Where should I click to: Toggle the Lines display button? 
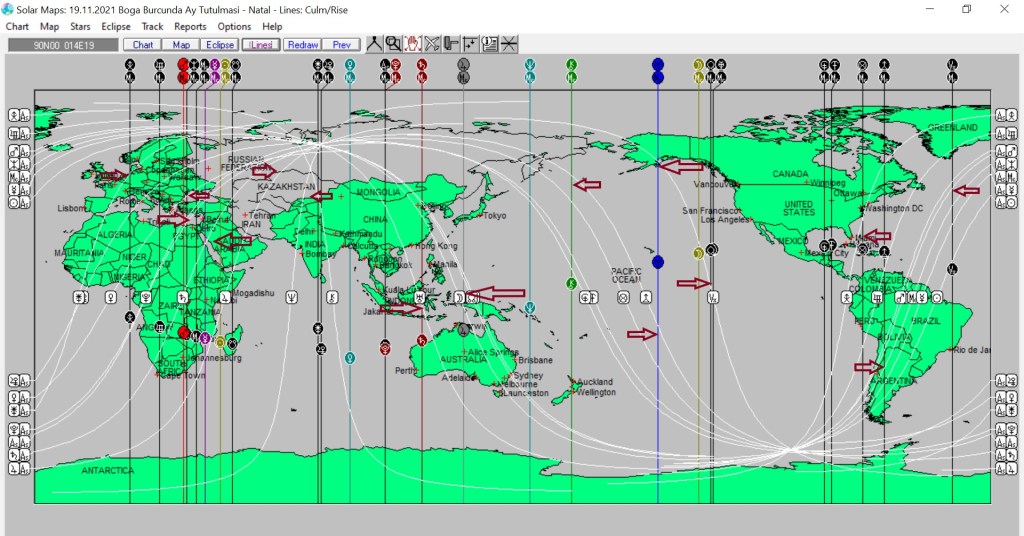(261, 45)
